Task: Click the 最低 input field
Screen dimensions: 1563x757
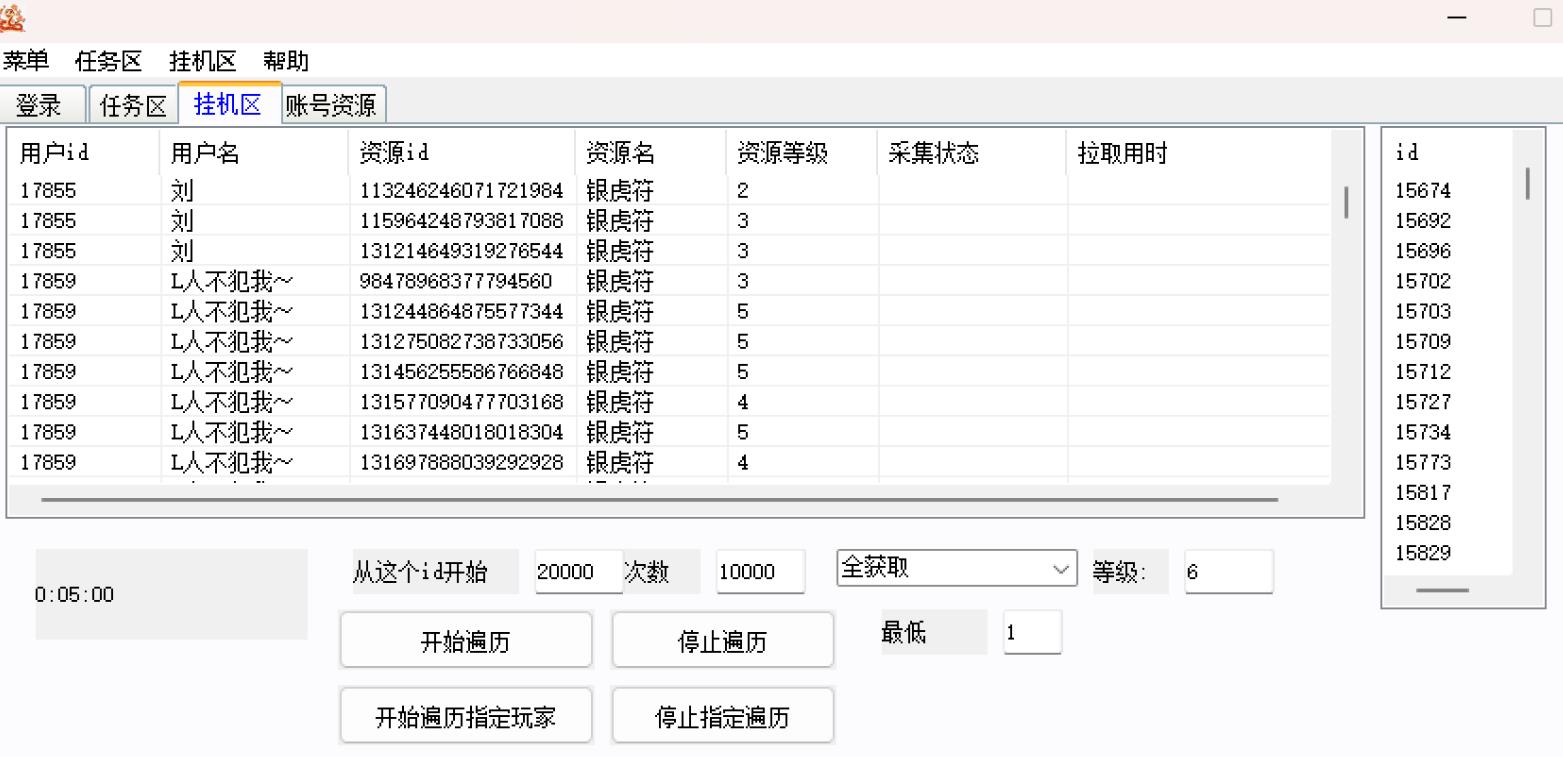Action: pos(1031,632)
